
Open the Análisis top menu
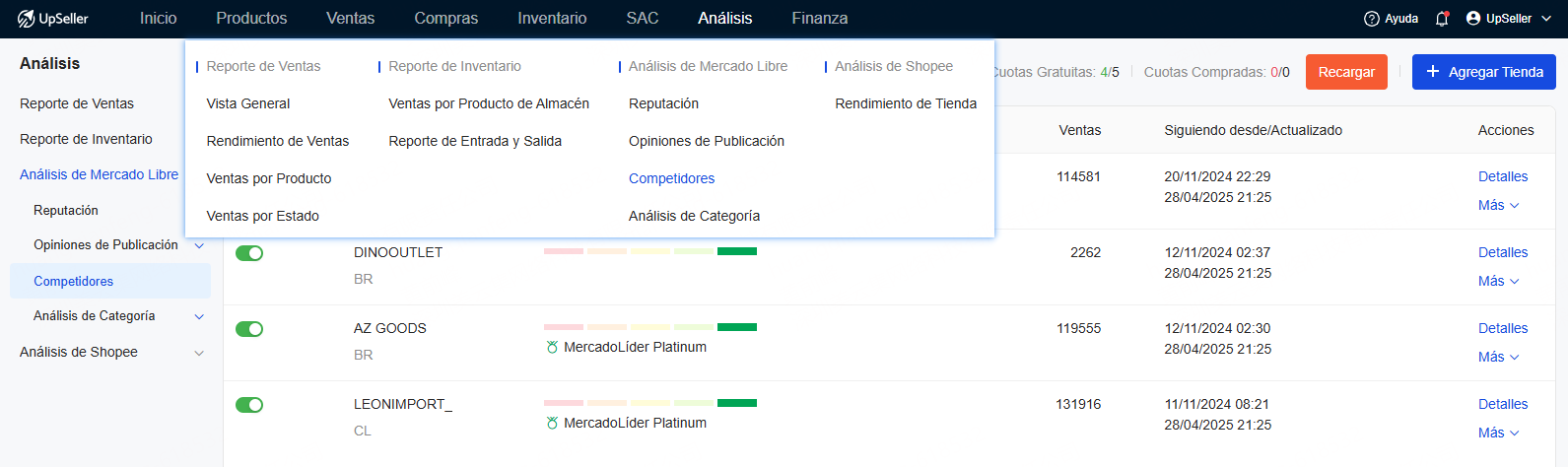tap(725, 18)
